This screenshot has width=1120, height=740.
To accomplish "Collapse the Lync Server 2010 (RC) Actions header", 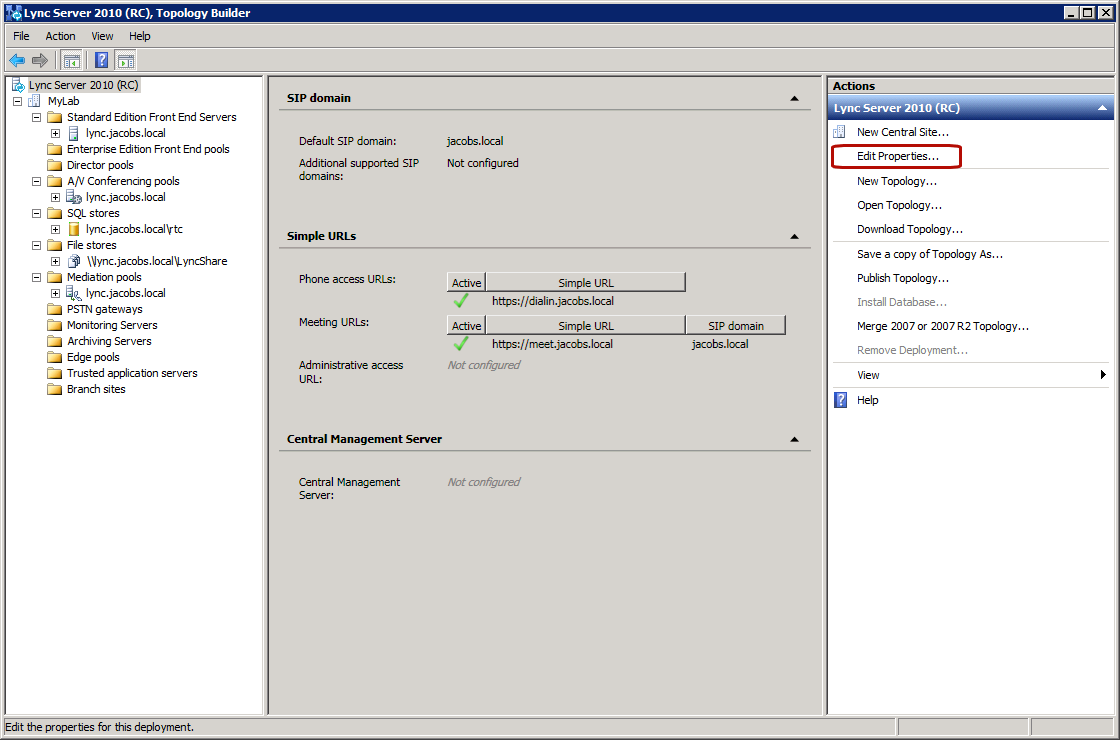I will click(1102, 108).
